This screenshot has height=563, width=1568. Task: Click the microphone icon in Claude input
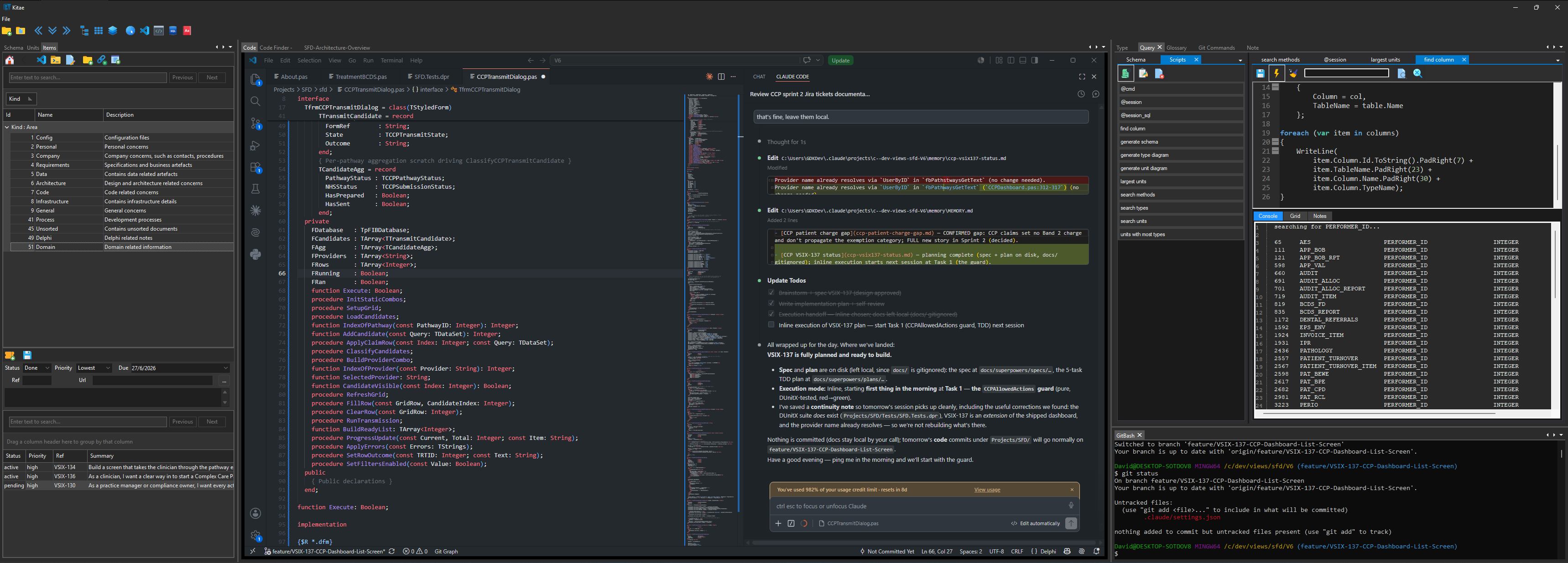pyautogui.click(x=1071, y=505)
